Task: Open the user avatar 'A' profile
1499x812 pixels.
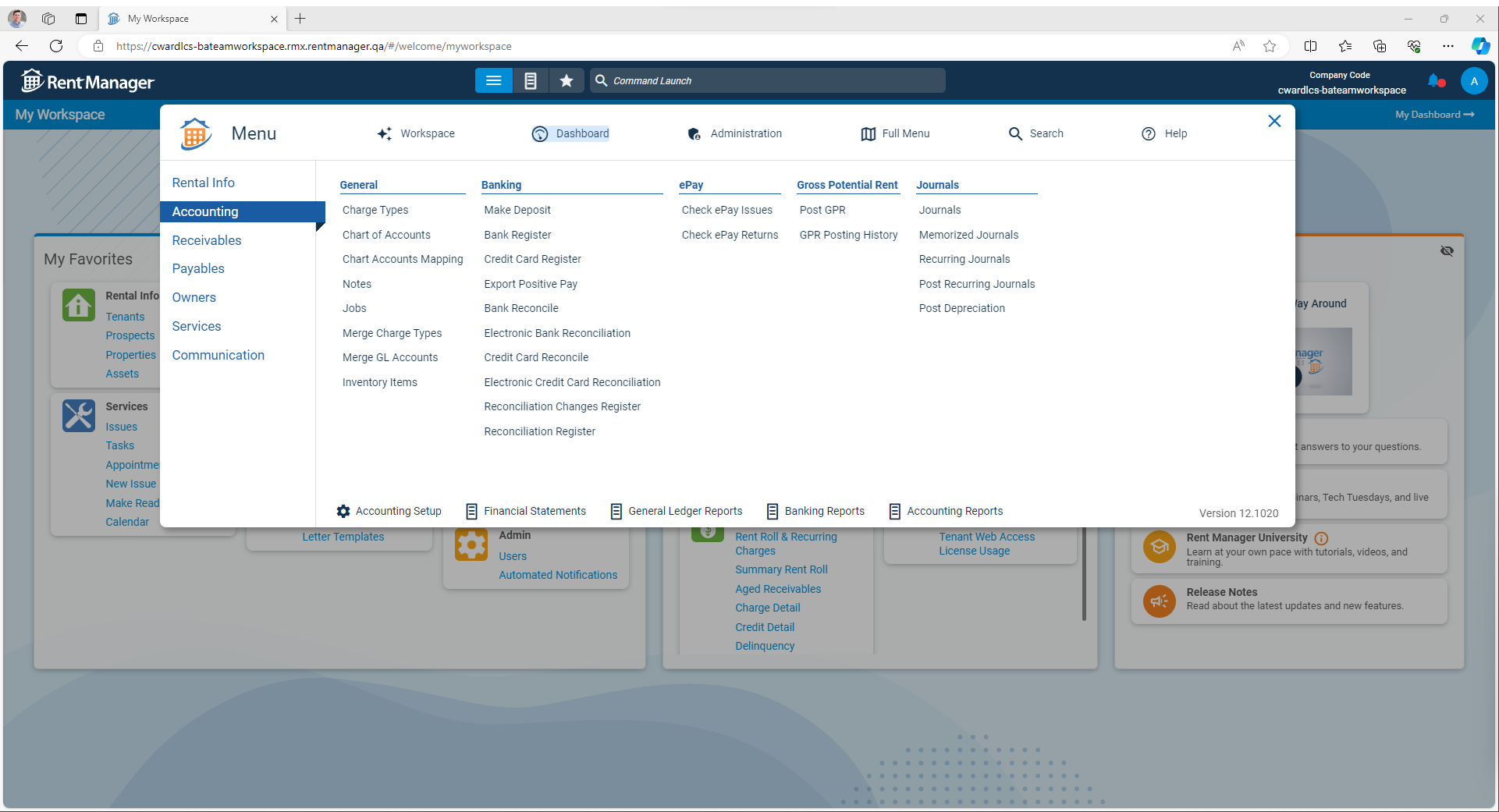Action: coord(1473,81)
